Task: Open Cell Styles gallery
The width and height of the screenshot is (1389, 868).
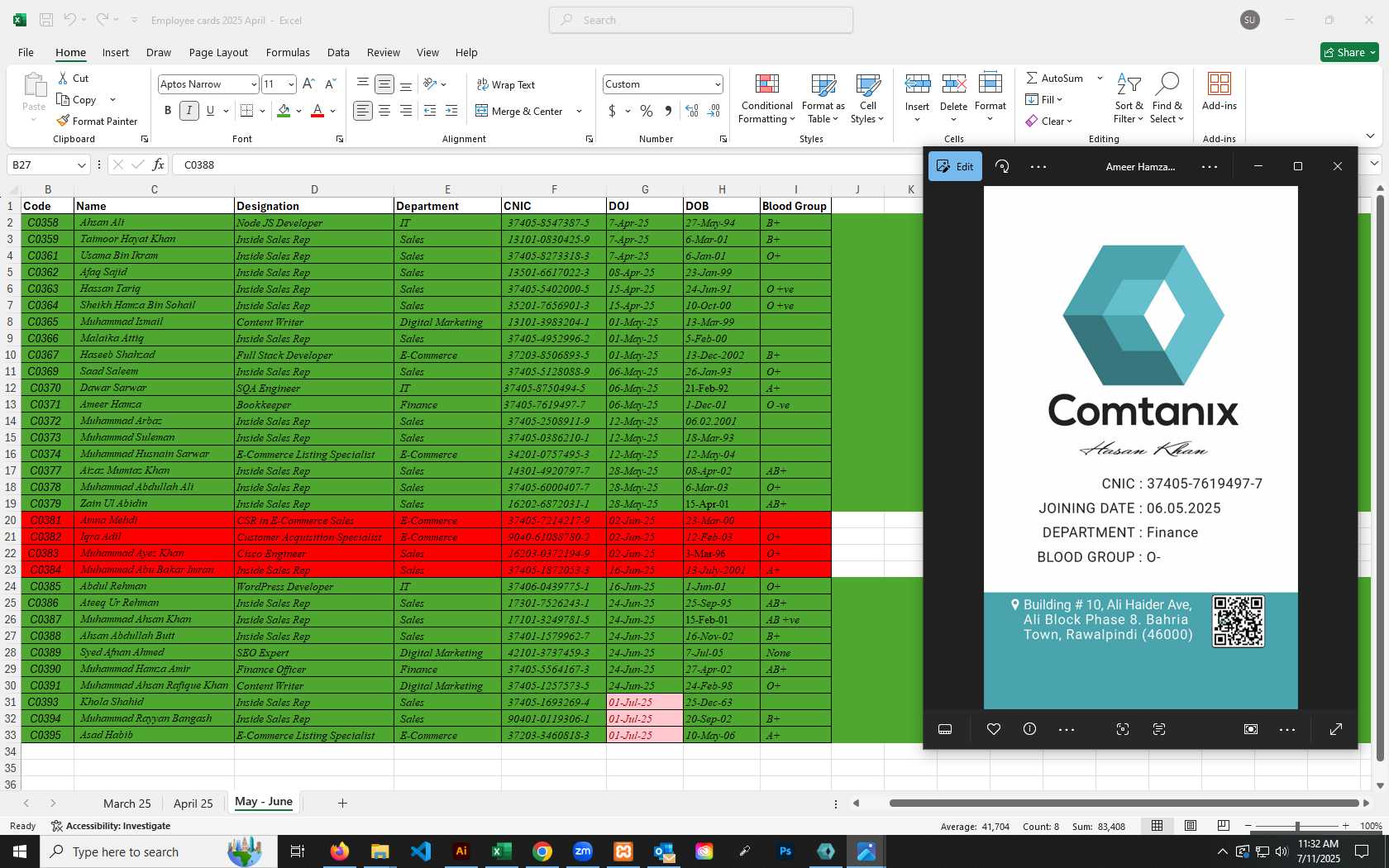Action: [x=867, y=98]
